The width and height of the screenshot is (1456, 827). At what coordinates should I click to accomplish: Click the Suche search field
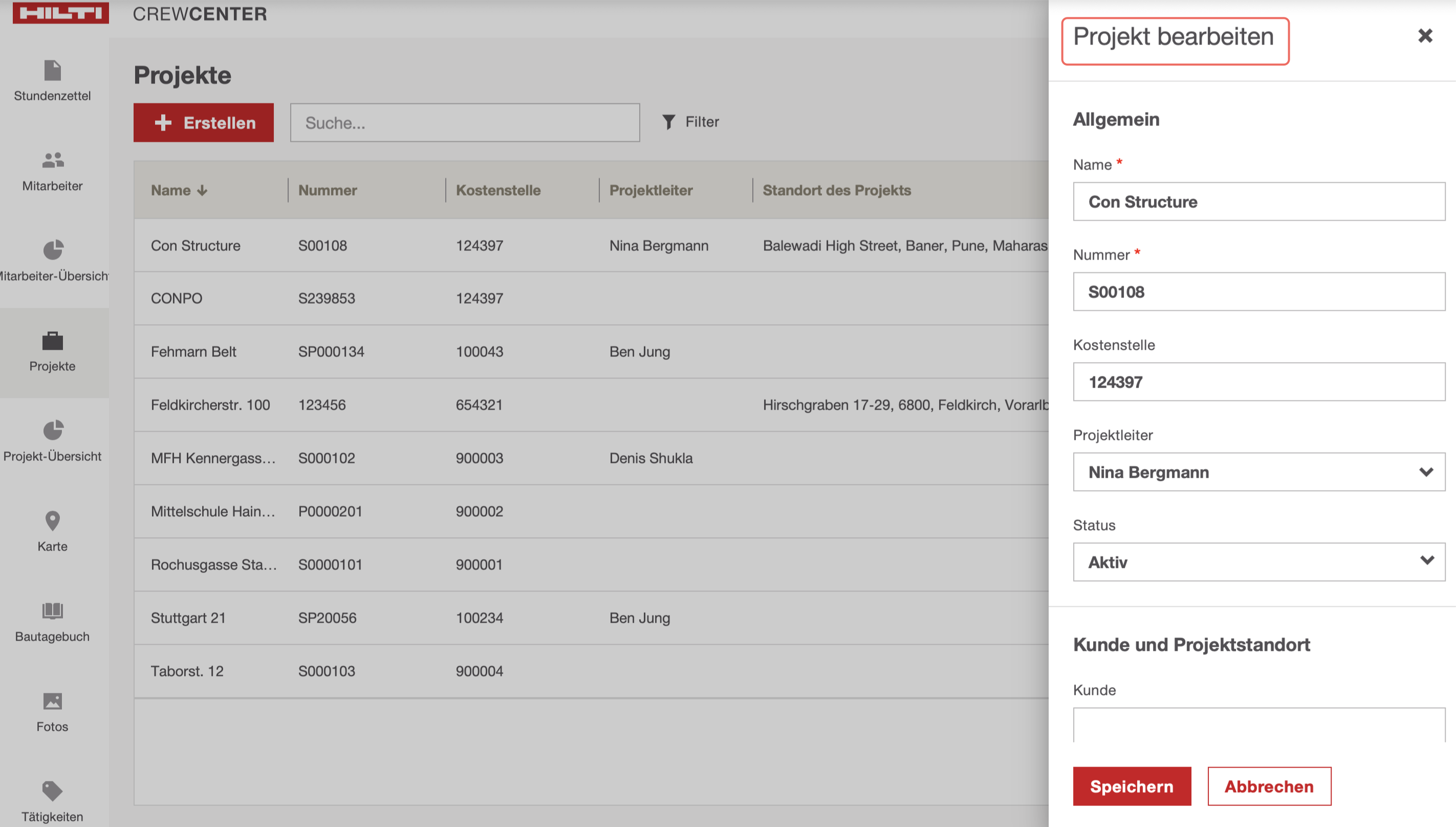click(464, 123)
